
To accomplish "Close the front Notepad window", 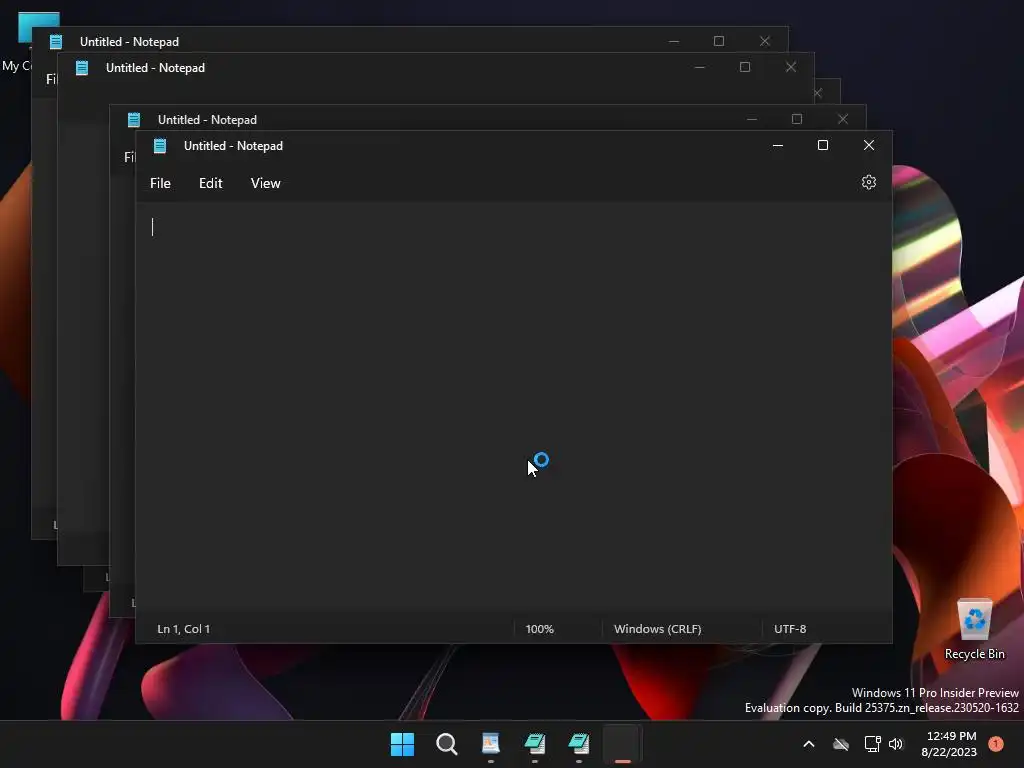I will point(869,146).
